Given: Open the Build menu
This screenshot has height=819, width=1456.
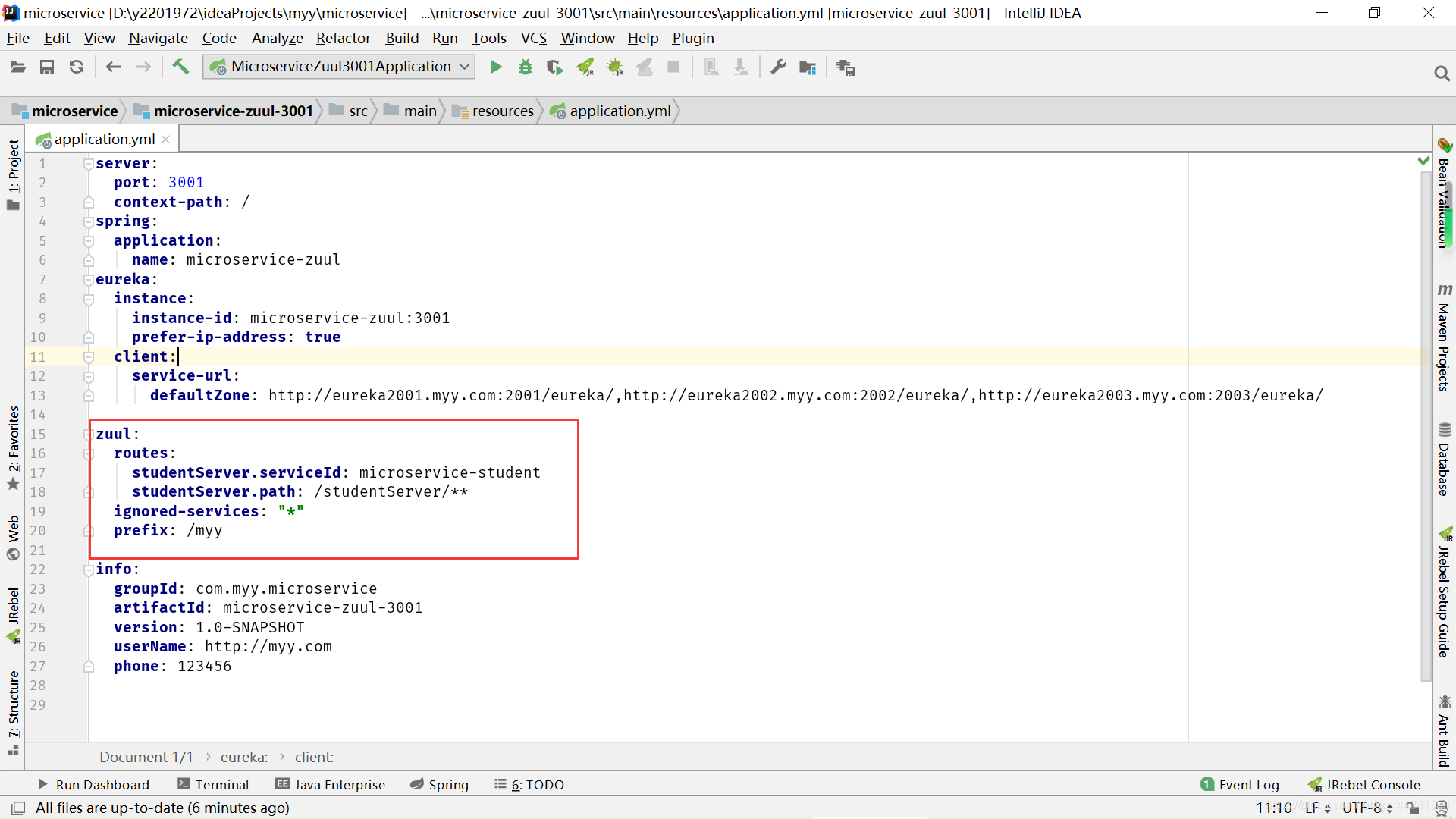Looking at the screenshot, I should click(x=402, y=38).
